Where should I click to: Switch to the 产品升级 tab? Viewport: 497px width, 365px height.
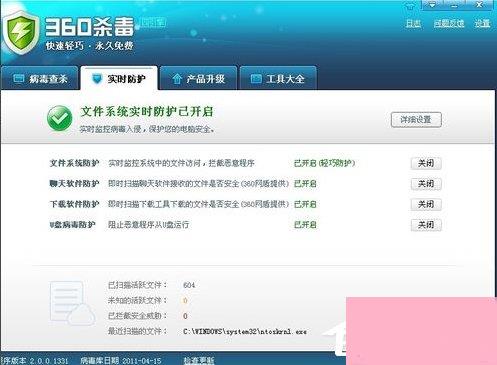[199, 79]
